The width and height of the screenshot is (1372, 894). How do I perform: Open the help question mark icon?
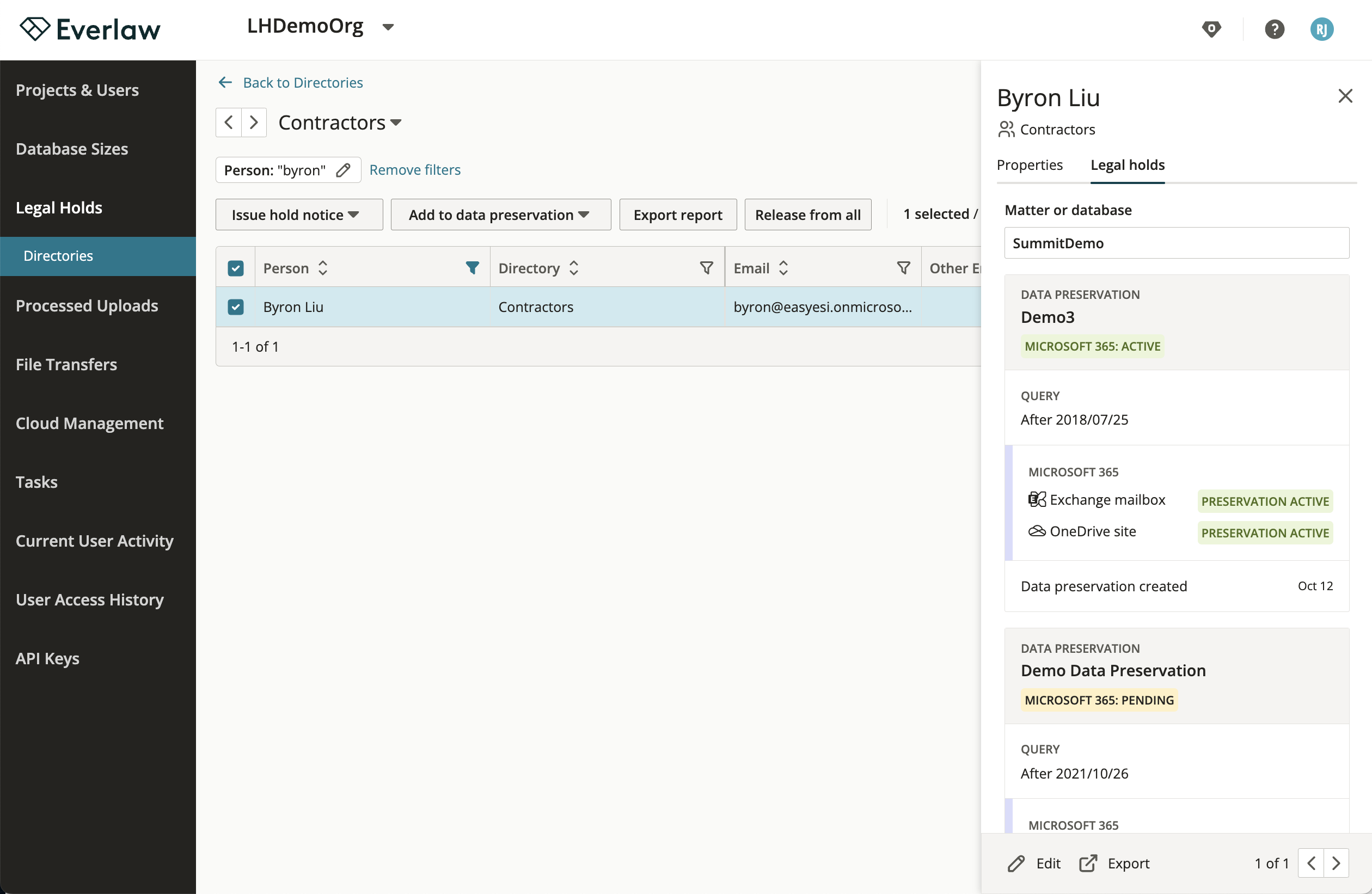click(x=1274, y=29)
